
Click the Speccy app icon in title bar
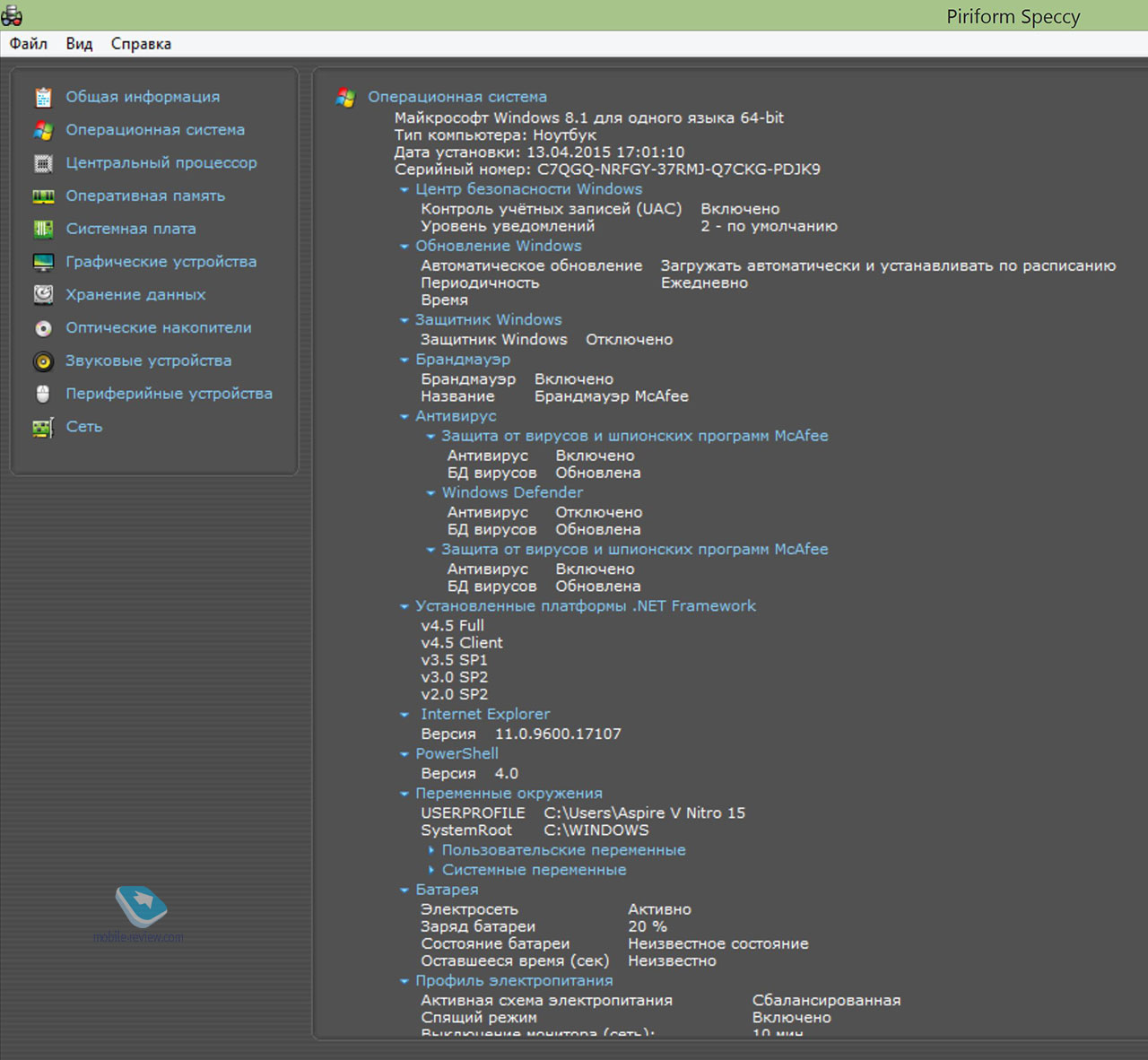pos(12,15)
